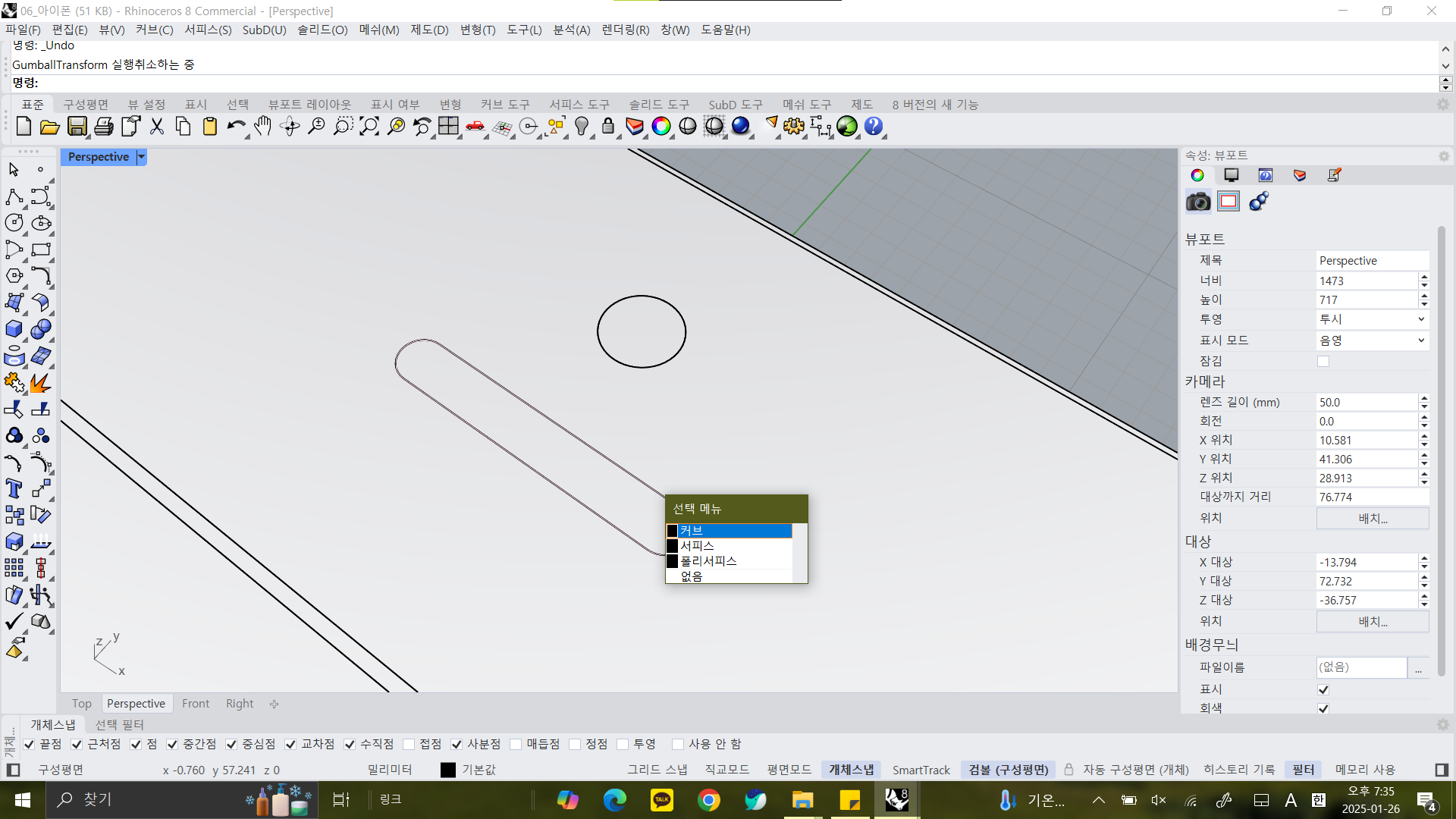Select the Polyline tool in left sidebar
This screenshot has width=1456, height=819.
click(14, 197)
